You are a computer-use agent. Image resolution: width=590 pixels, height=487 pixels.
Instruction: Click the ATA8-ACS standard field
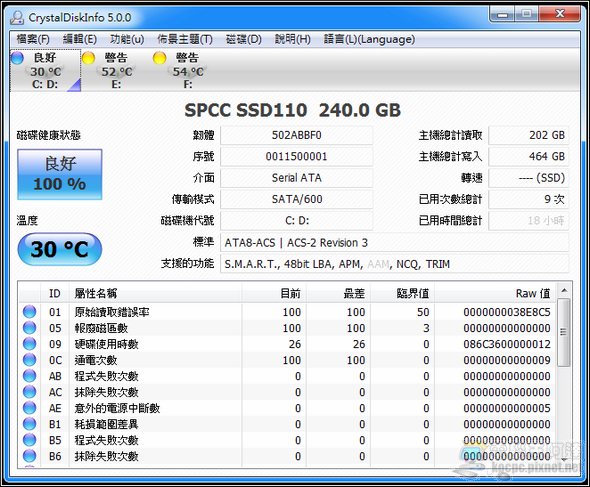[x=395, y=243]
